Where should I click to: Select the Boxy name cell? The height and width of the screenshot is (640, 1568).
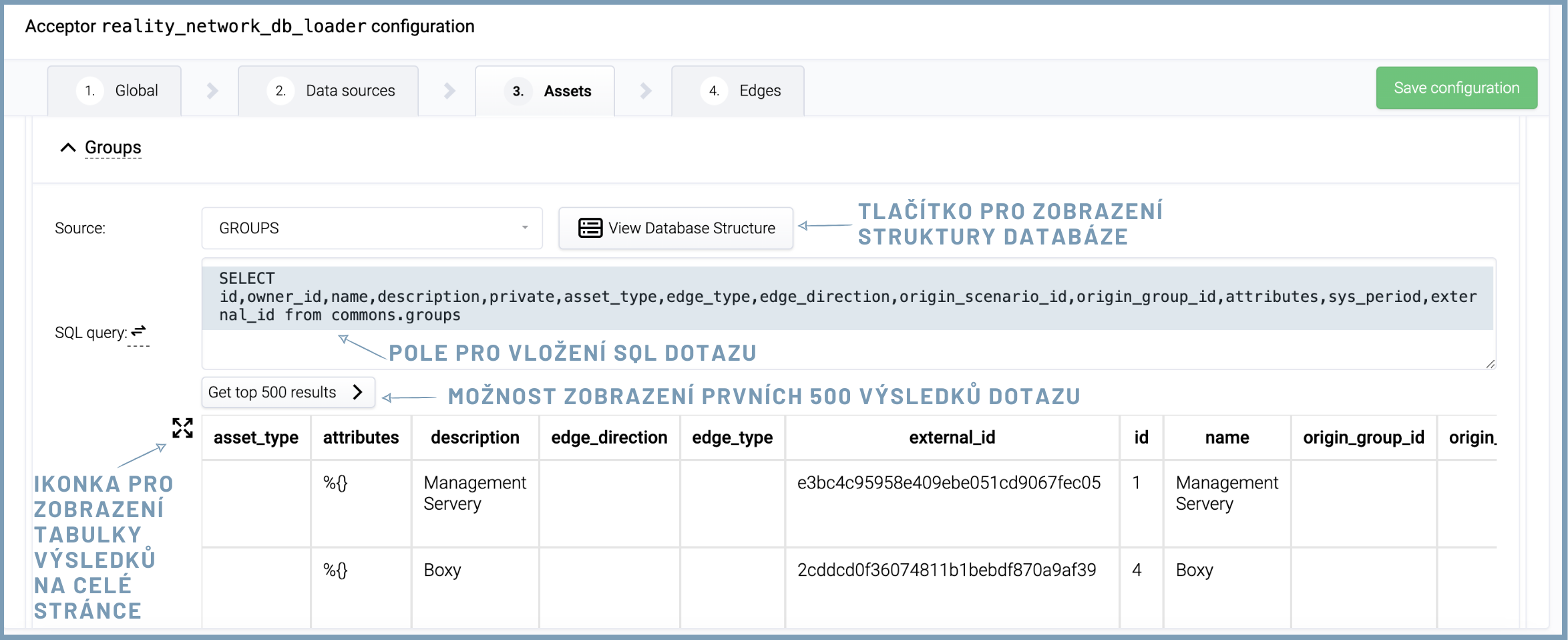(1194, 570)
